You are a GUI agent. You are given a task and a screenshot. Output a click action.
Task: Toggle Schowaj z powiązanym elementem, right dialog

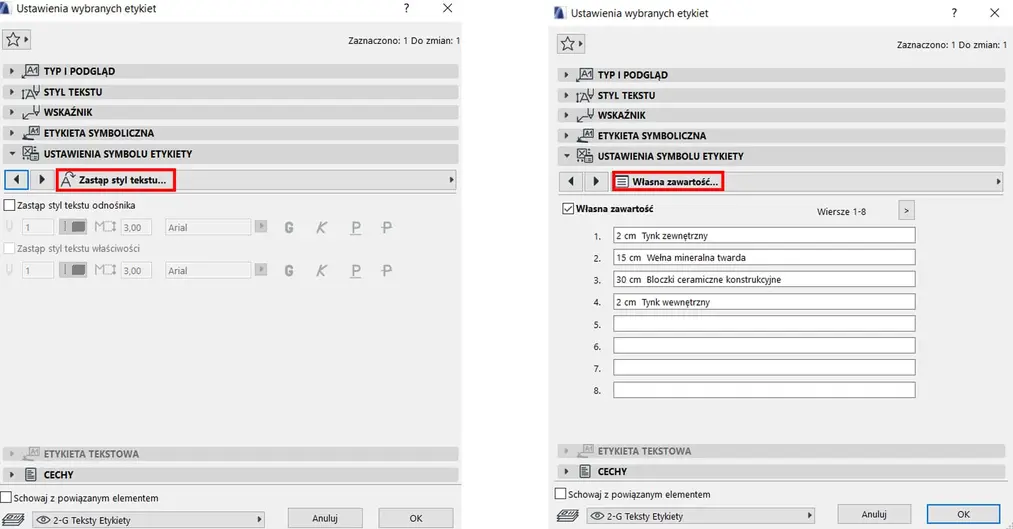click(x=561, y=494)
